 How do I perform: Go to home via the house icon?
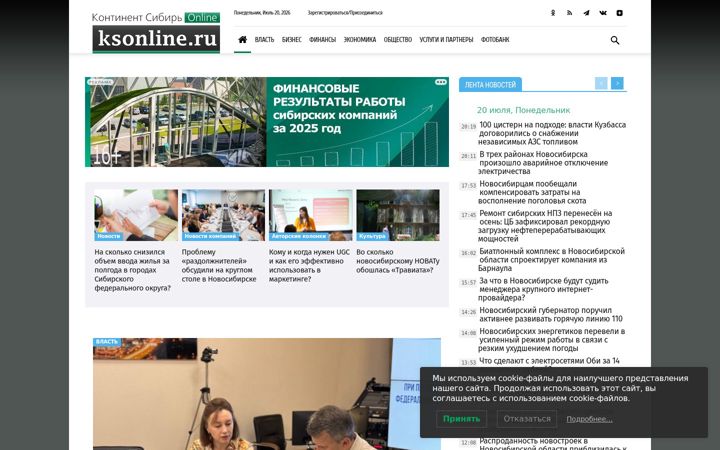(x=242, y=39)
